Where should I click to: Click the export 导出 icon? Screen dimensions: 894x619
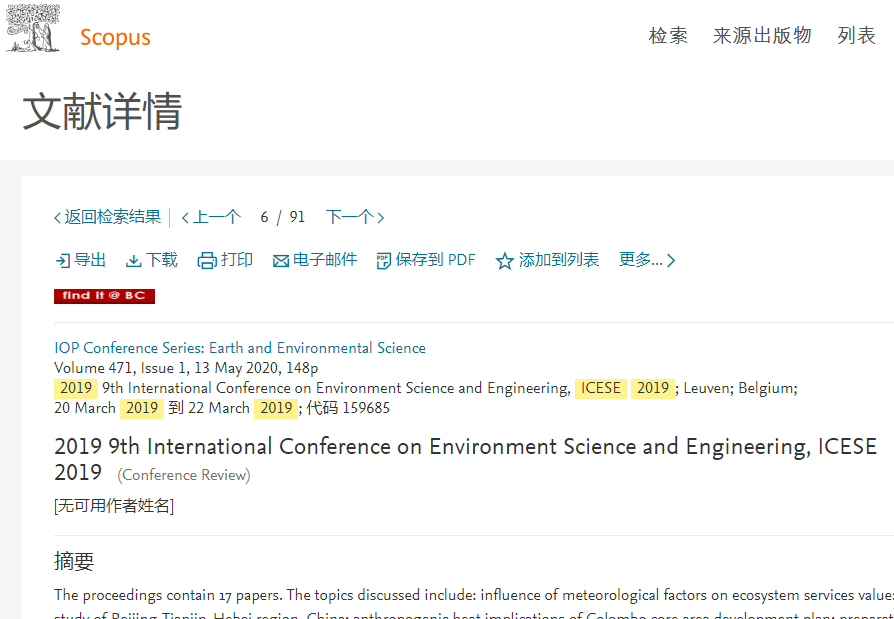coord(62,261)
